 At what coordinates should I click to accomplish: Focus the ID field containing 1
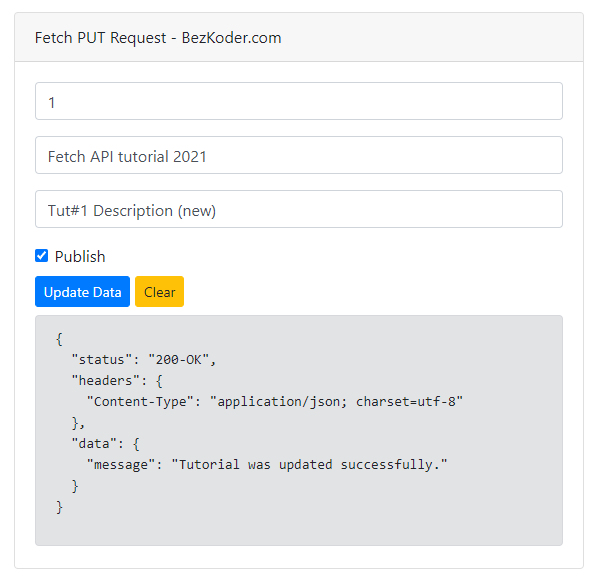point(298,101)
